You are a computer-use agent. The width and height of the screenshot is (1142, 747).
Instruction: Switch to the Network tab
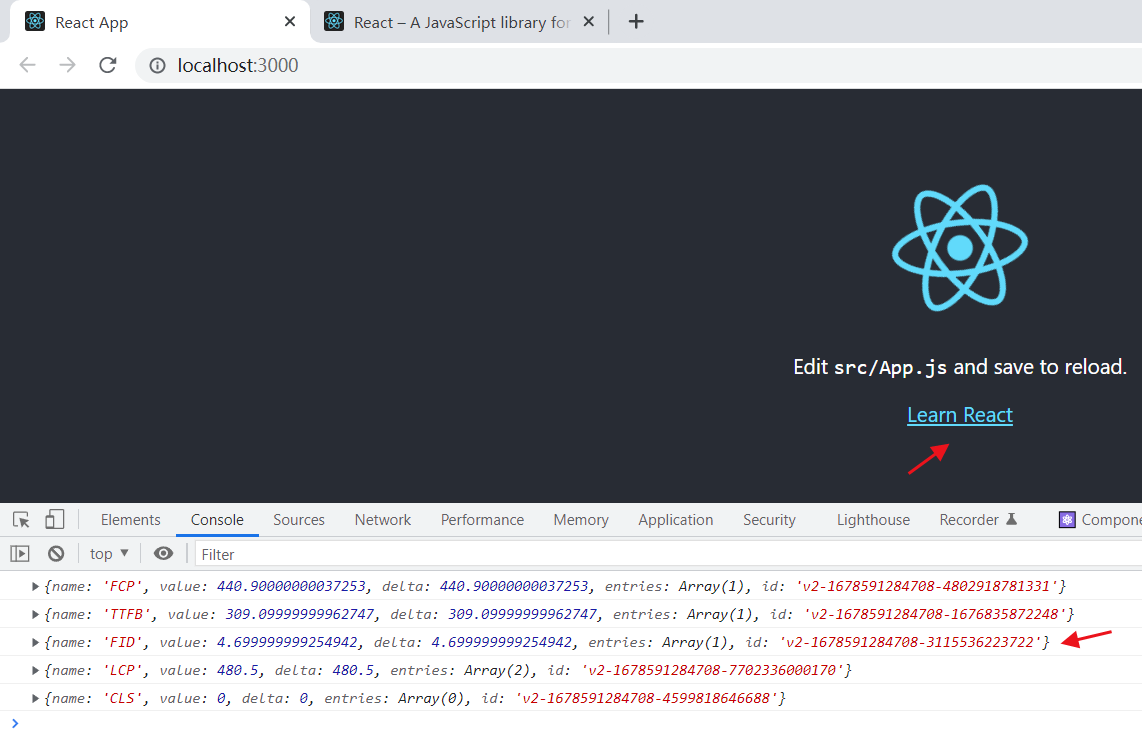coord(382,519)
